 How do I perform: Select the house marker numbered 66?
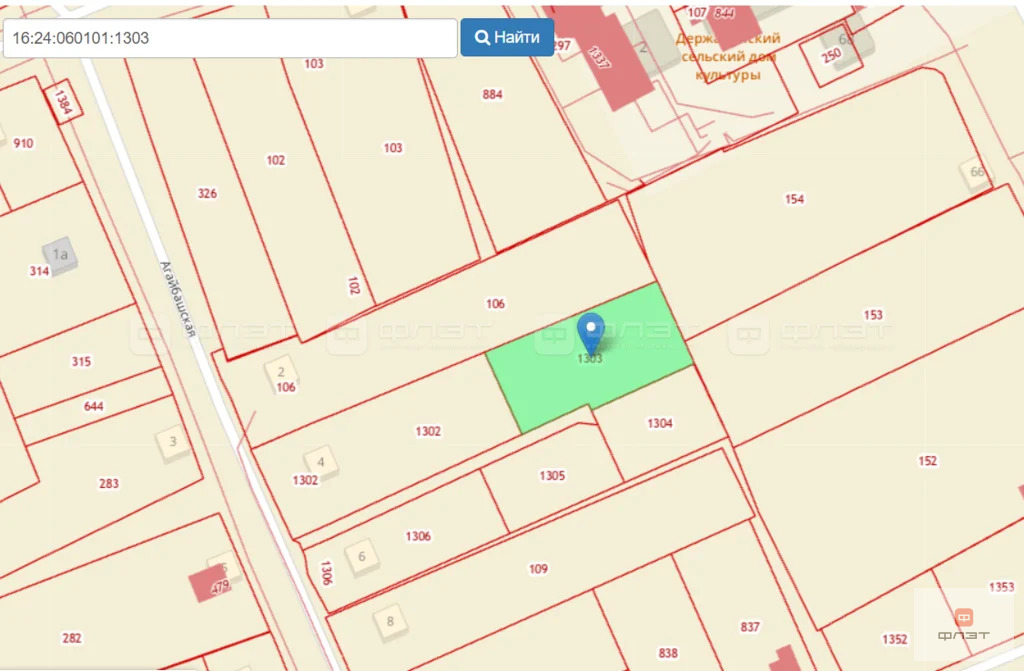coord(977,172)
